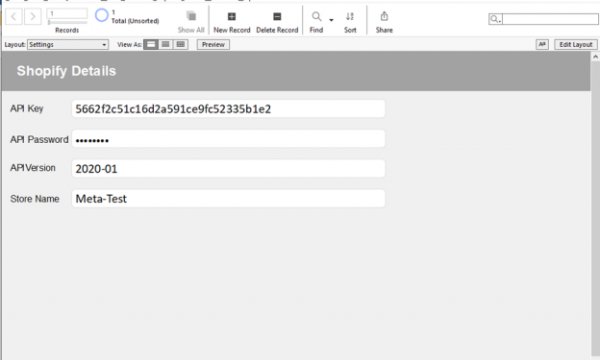Click the Edit Layout button
This screenshot has height=360, width=600.
[576, 44]
